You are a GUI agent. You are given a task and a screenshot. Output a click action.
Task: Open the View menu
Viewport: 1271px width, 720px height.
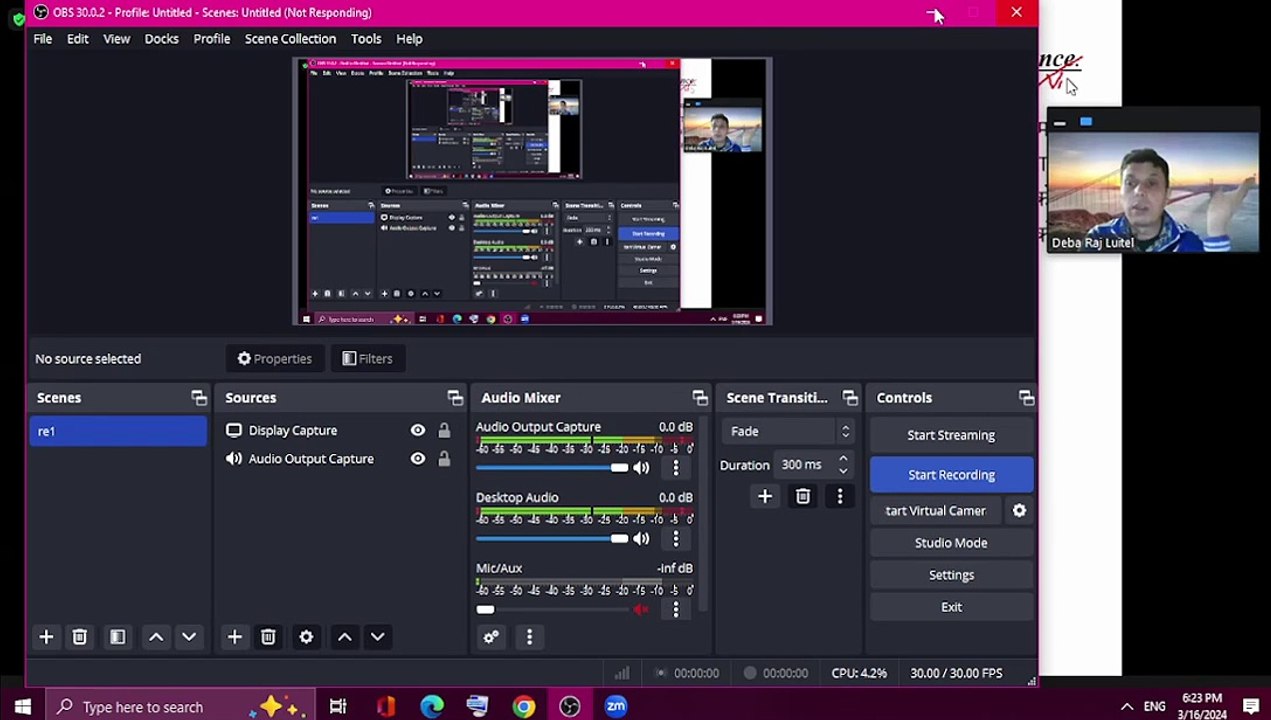(117, 39)
